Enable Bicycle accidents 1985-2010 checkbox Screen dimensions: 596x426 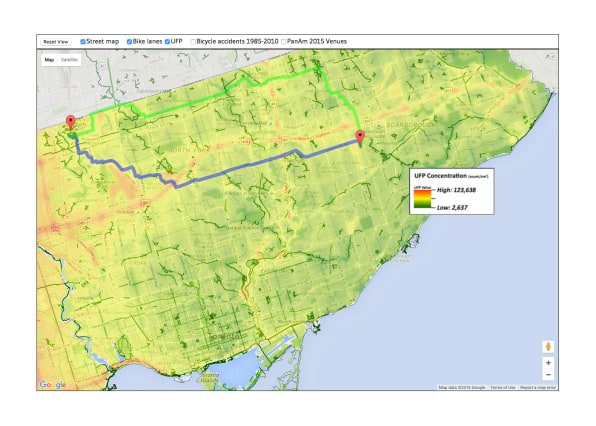(x=193, y=42)
